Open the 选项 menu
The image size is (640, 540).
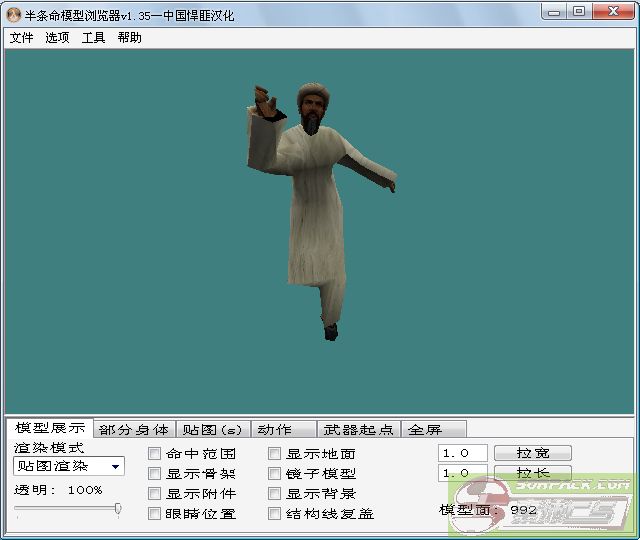pyautogui.click(x=57, y=38)
